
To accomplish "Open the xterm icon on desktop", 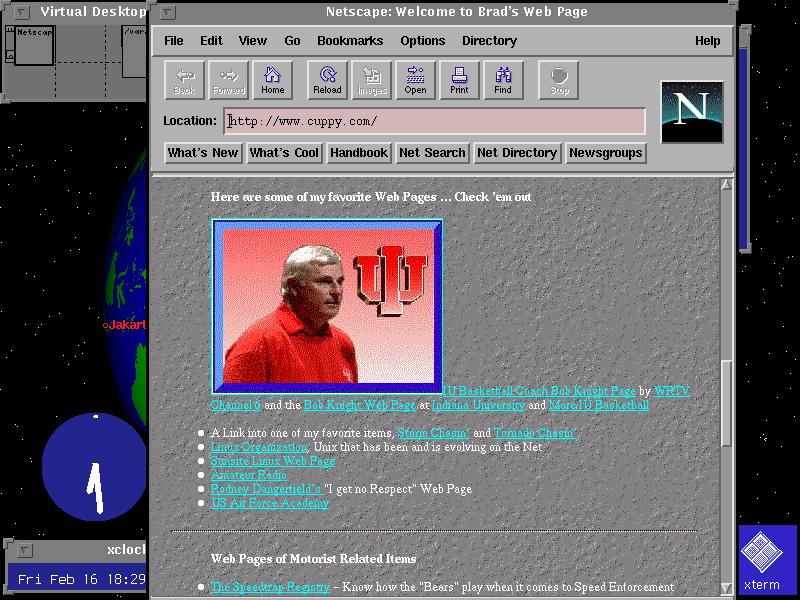I will pyautogui.click(x=761, y=558).
